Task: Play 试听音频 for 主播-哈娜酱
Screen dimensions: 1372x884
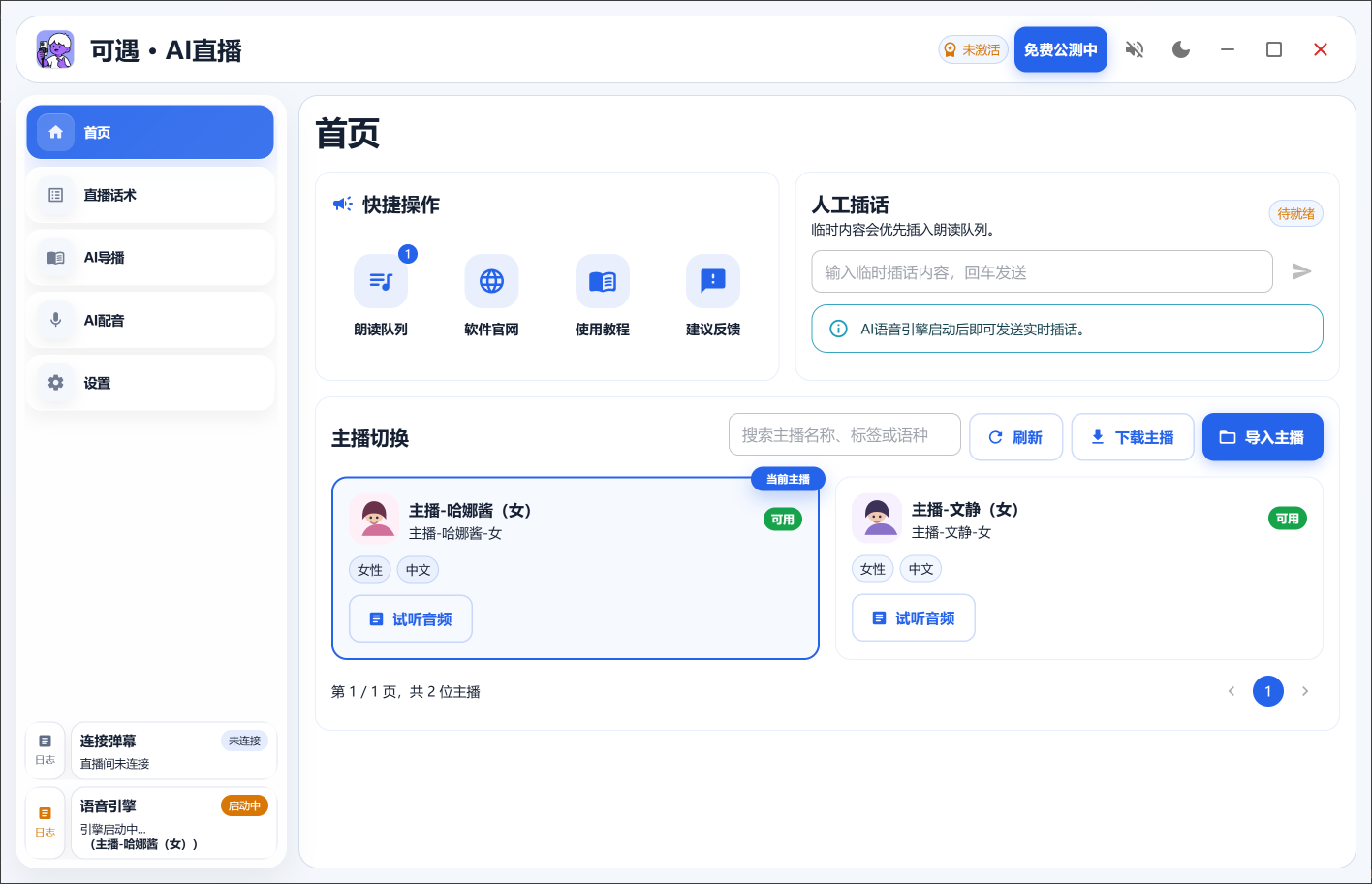Action: 411,618
